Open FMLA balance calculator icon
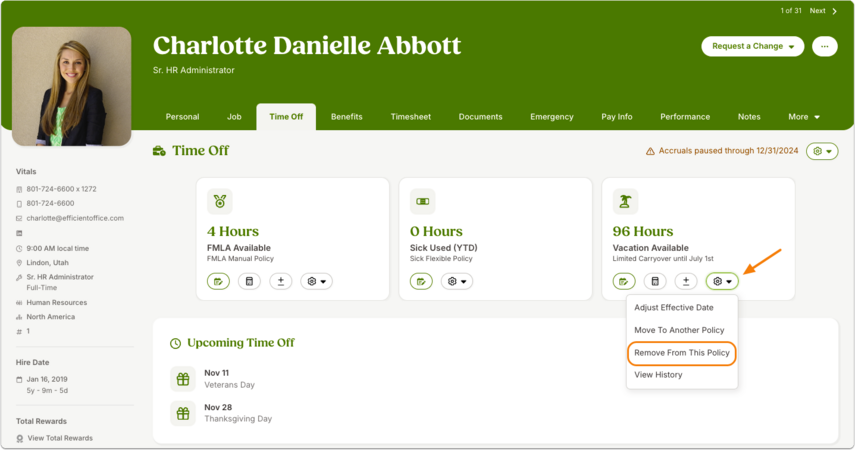Screen dimensions: 855x450 pos(249,281)
